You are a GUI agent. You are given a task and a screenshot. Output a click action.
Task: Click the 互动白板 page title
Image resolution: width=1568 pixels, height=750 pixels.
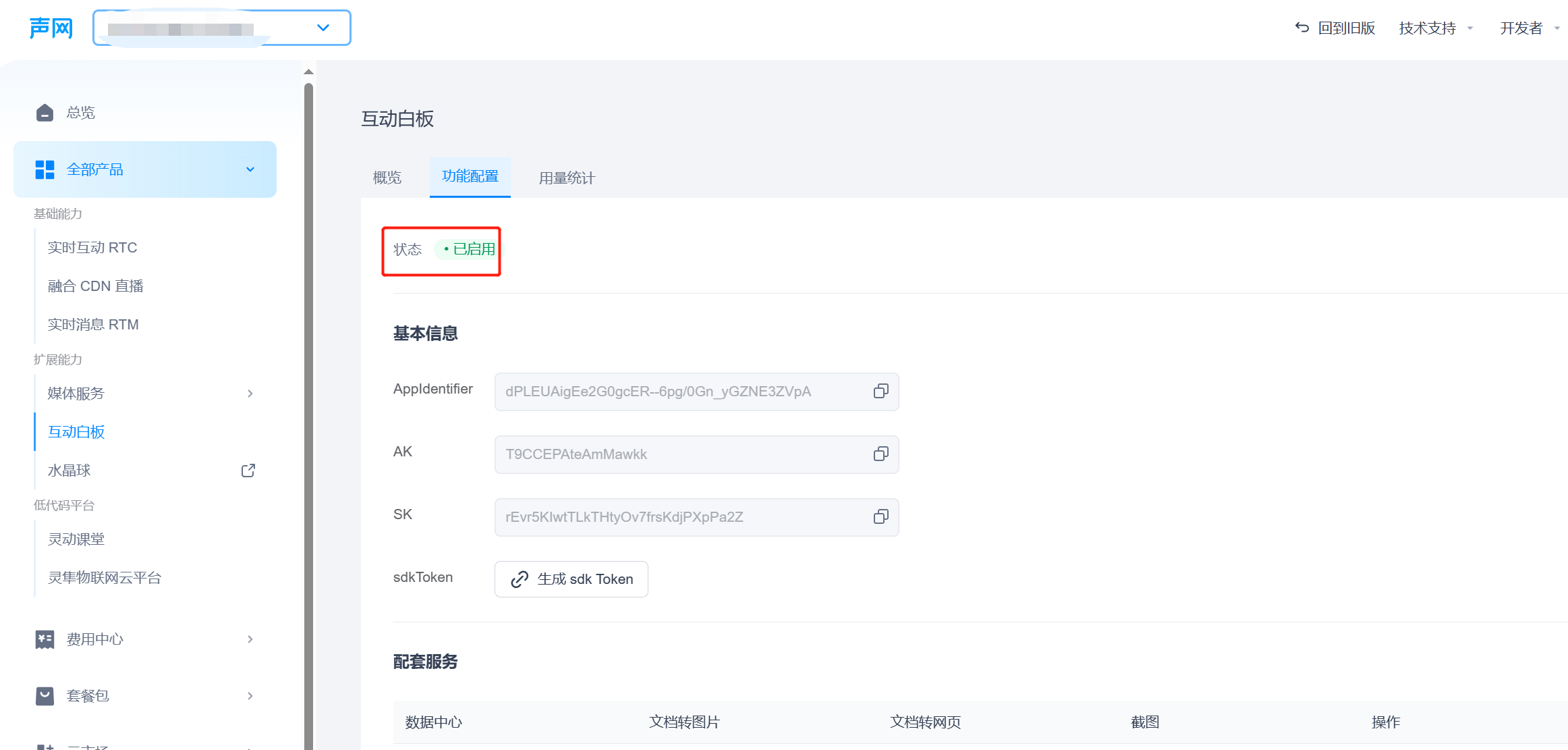pos(397,119)
